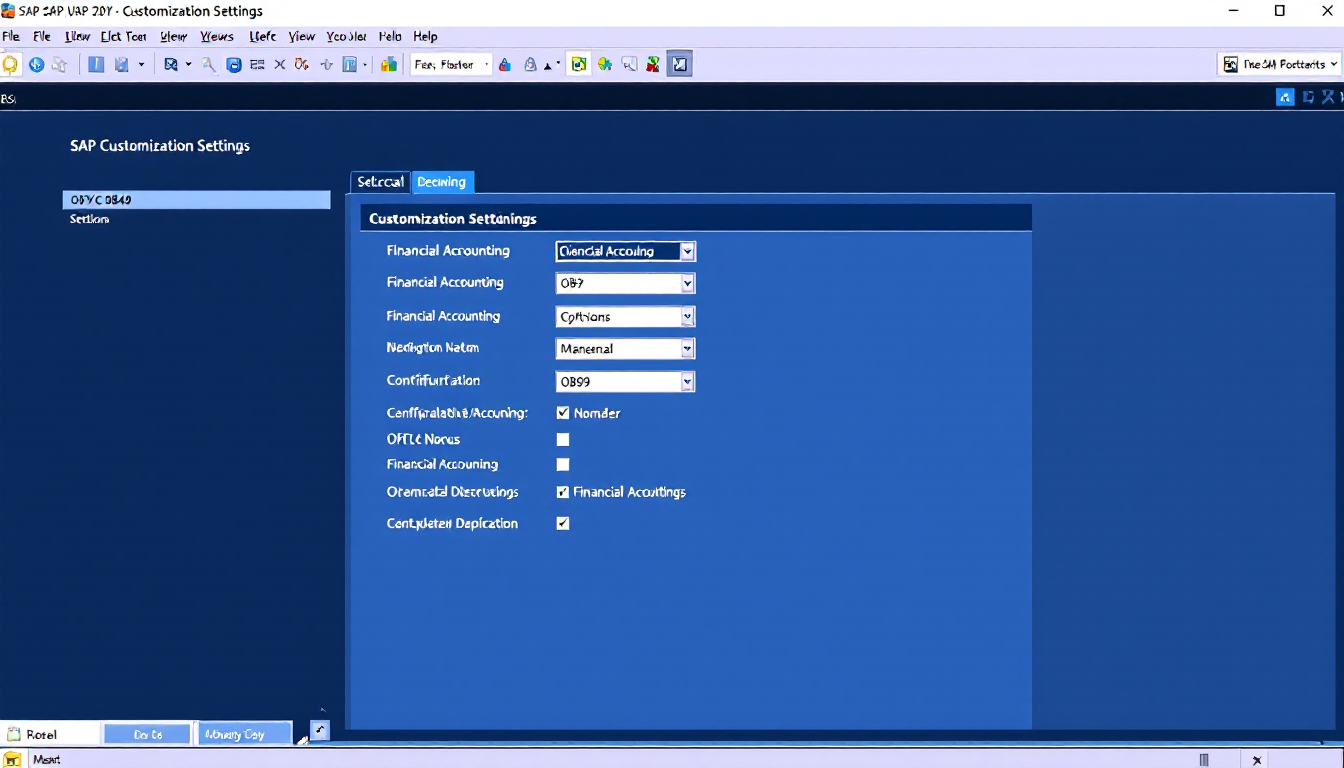Enable the 'OFTLC Nonus' checkbox

tap(563, 440)
